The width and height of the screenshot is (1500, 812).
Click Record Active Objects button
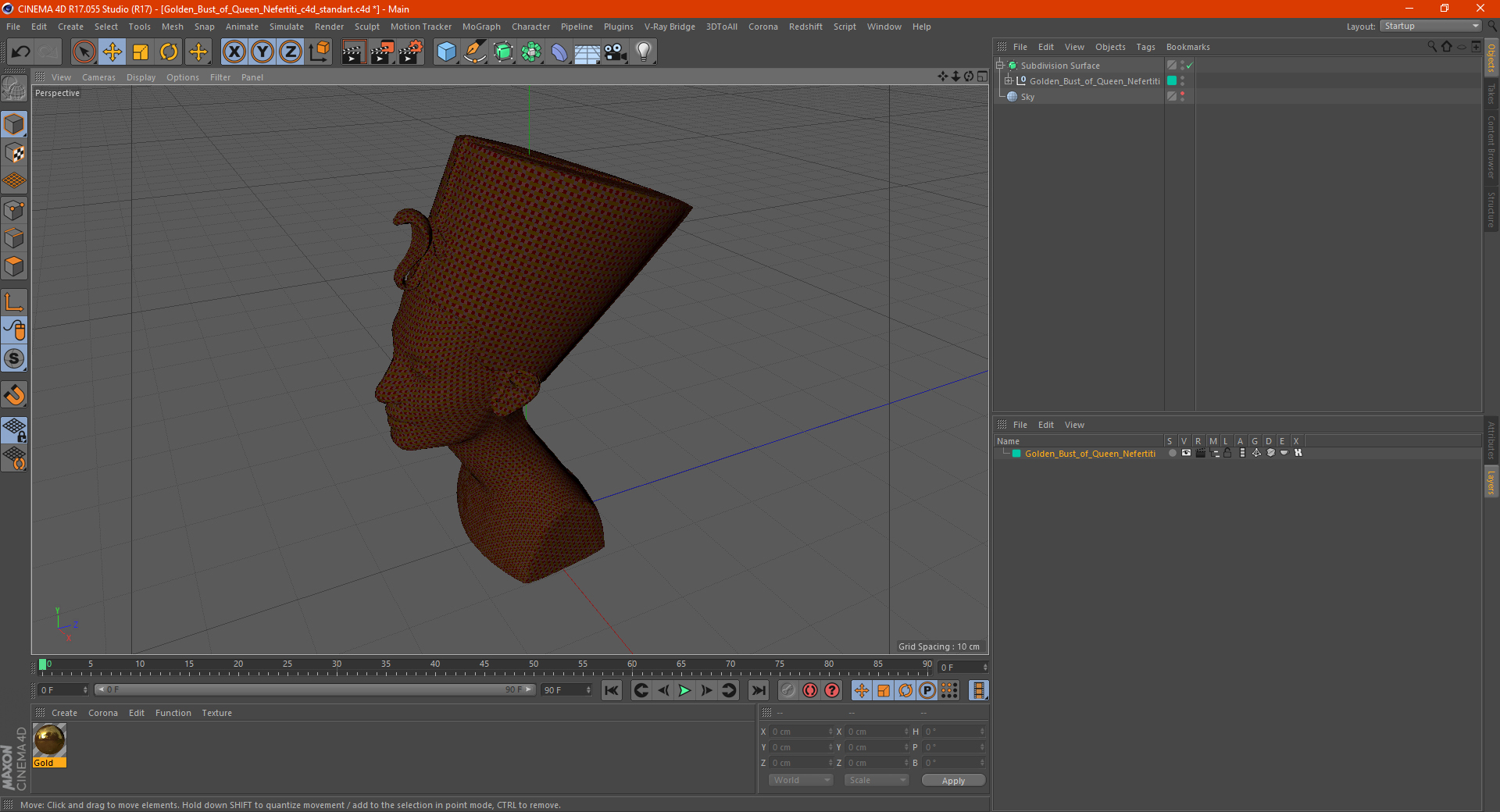(787, 690)
